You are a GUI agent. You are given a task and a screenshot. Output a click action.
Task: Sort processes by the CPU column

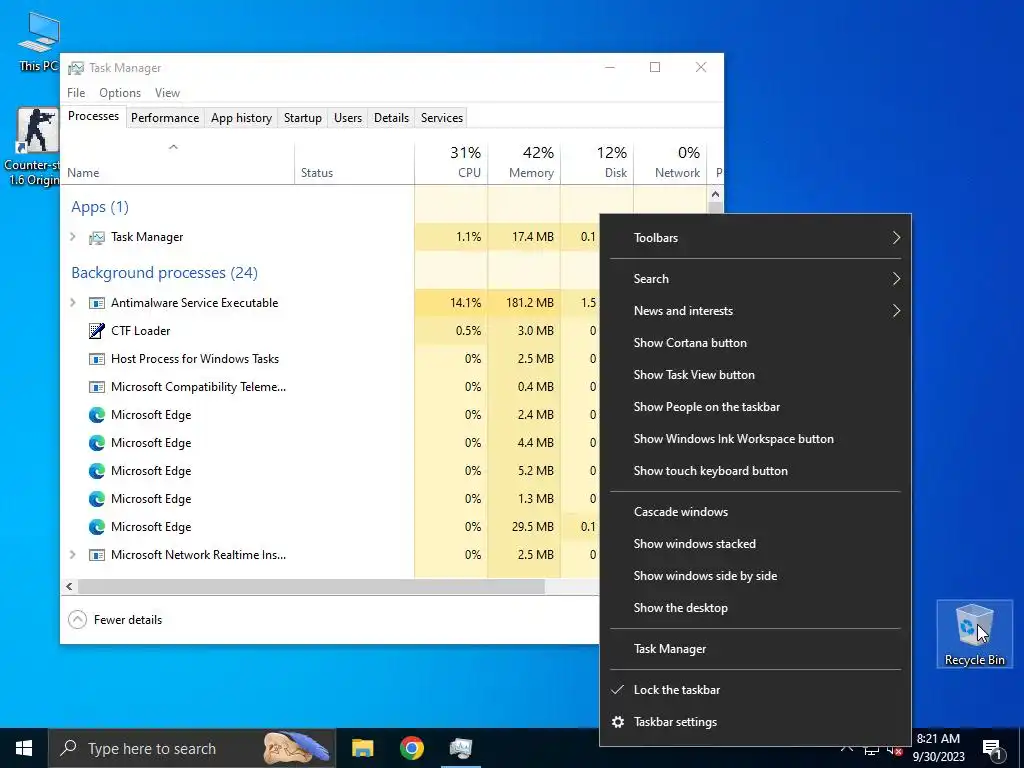point(451,162)
